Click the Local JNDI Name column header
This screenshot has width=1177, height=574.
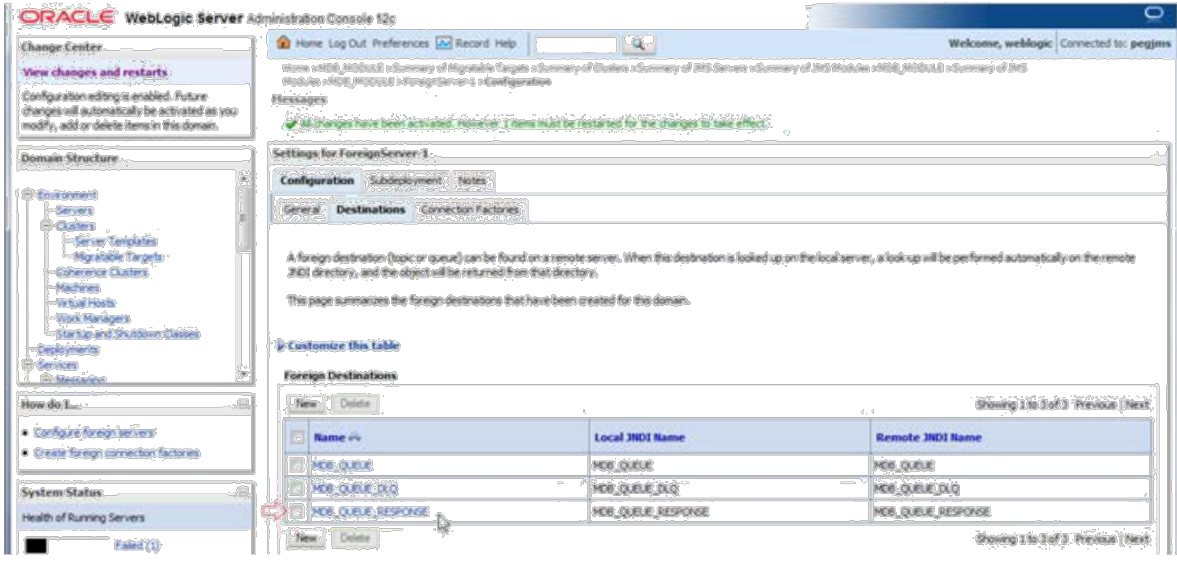pyautogui.click(x=639, y=437)
